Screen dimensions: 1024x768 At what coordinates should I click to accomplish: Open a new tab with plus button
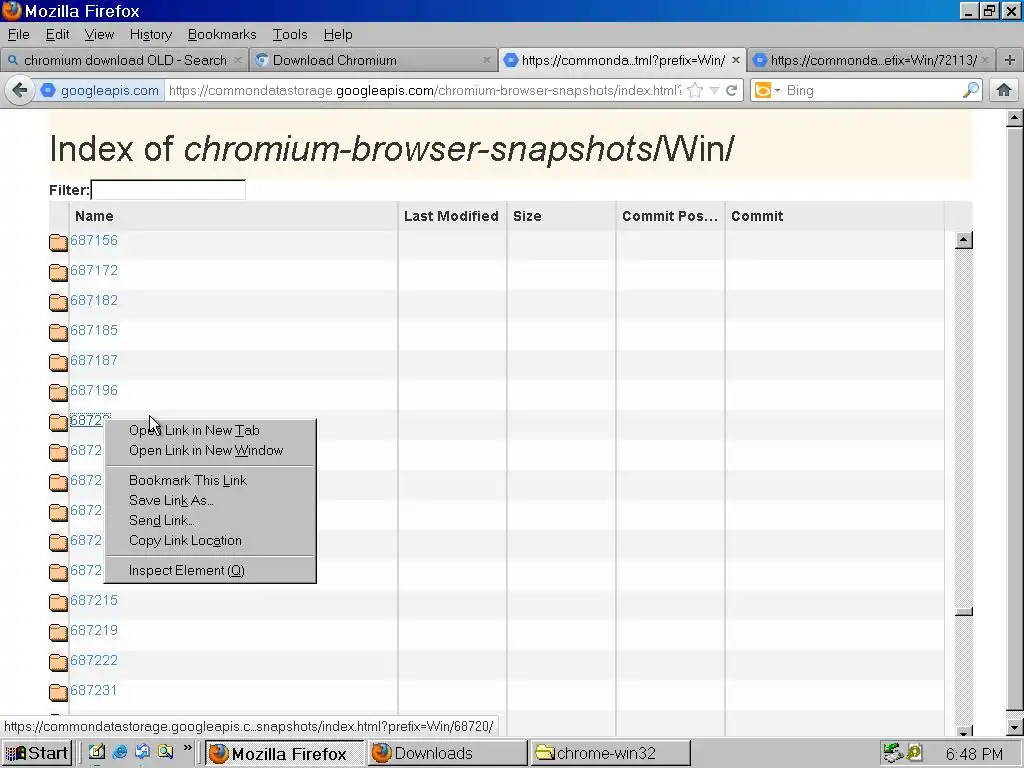(x=1010, y=60)
